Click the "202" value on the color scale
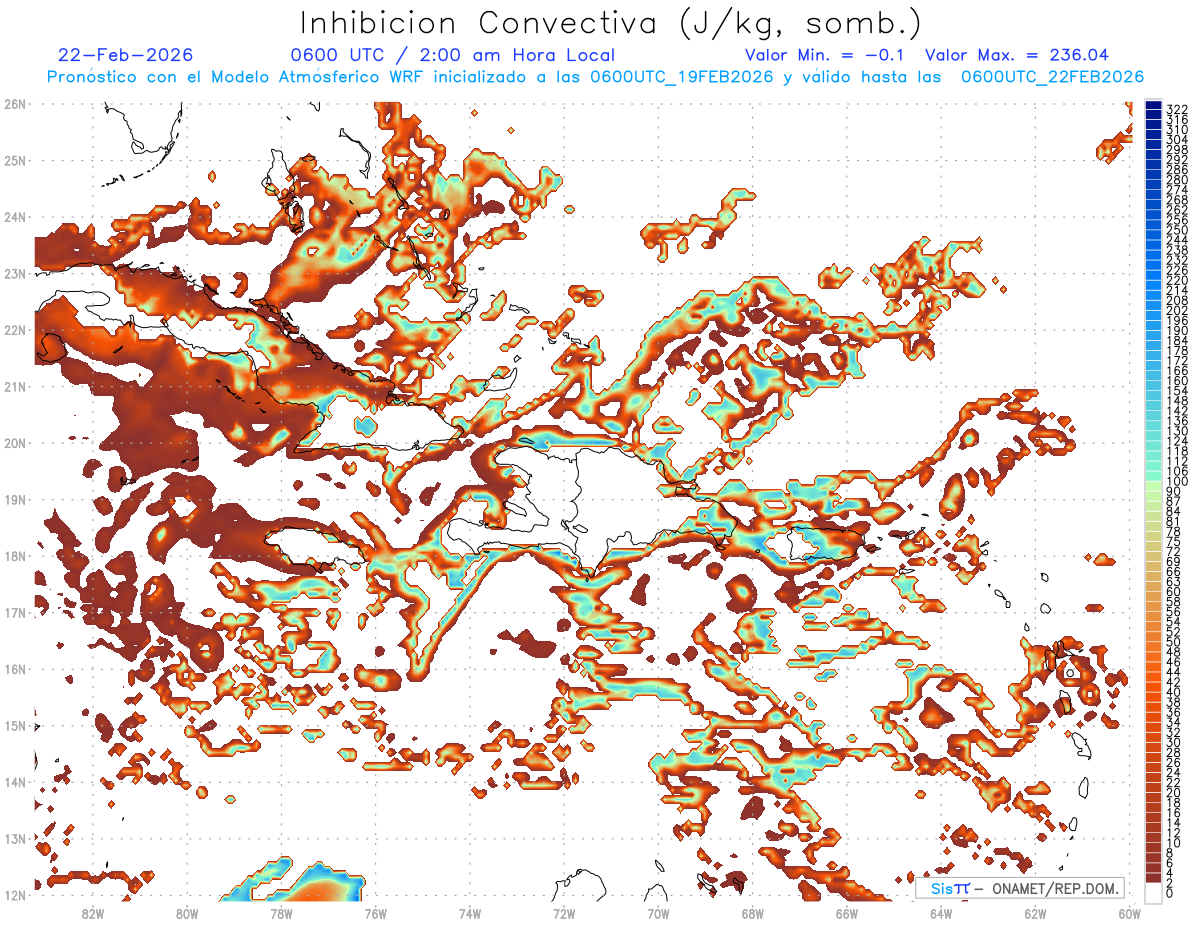Image resolution: width=1200 pixels, height=927 pixels. [1177, 310]
